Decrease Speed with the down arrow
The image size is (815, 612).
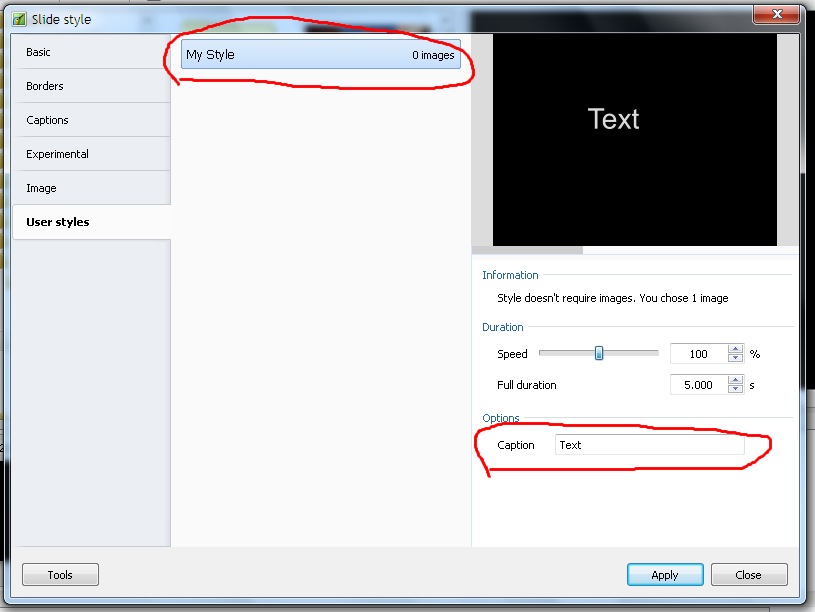(736, 359)
